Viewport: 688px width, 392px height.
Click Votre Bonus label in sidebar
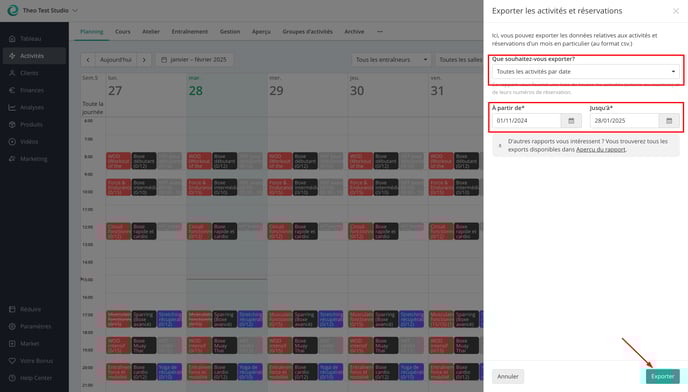[36, 360]
